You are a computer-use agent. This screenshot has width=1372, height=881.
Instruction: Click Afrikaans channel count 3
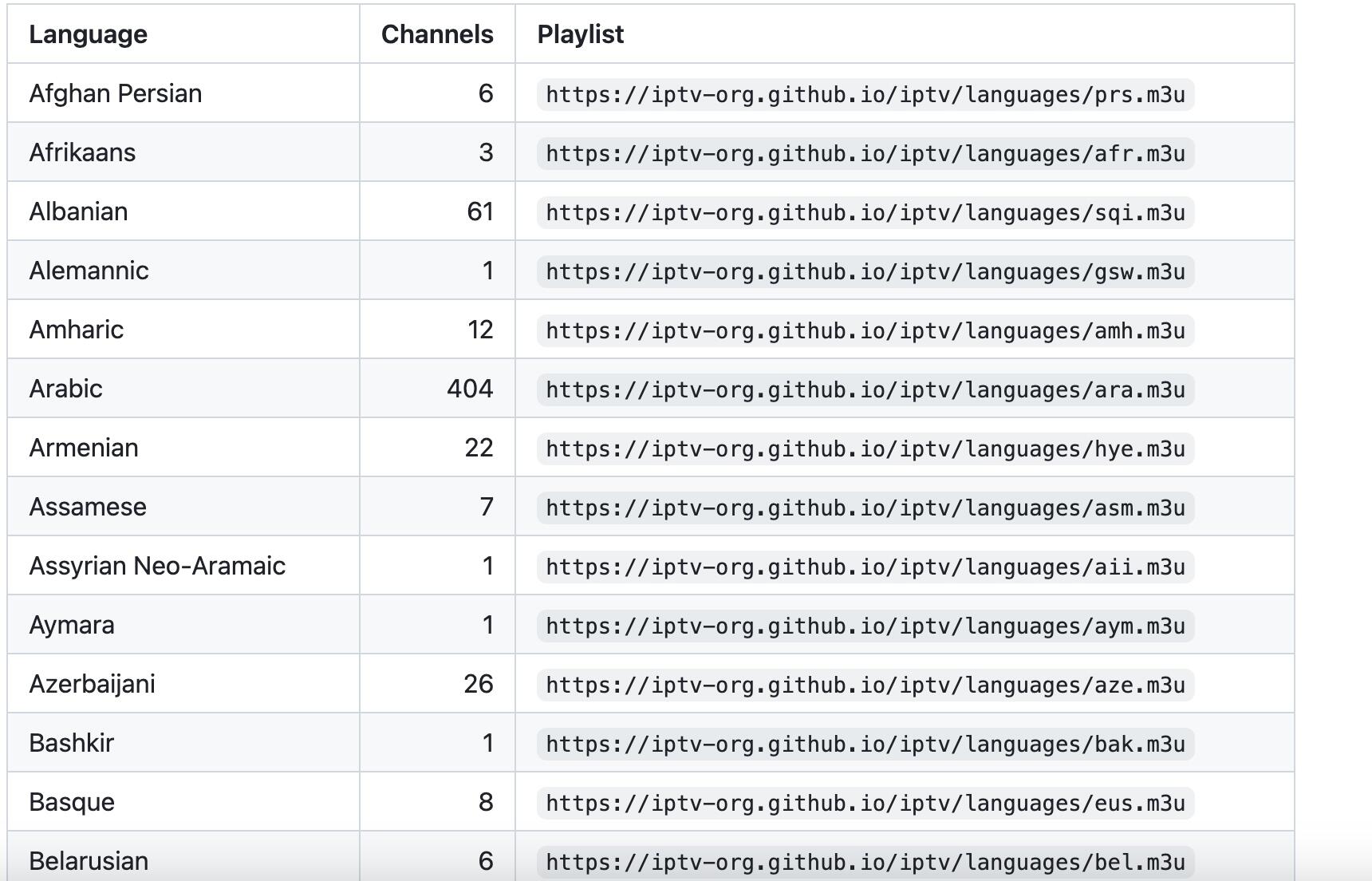(486, 152)
